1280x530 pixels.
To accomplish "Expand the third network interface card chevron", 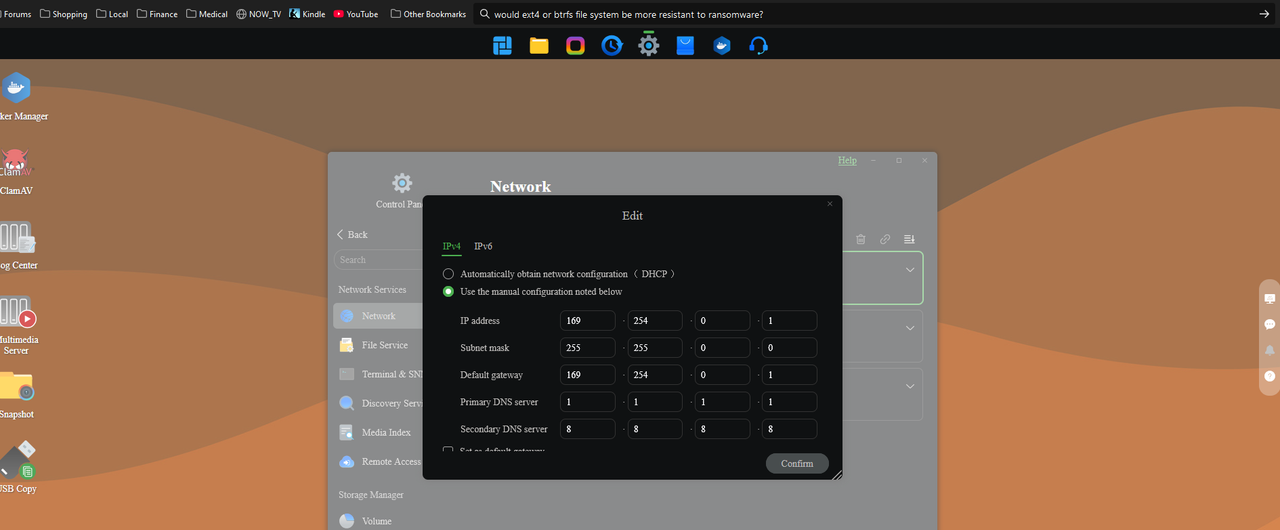I will [x=910, y=386].
